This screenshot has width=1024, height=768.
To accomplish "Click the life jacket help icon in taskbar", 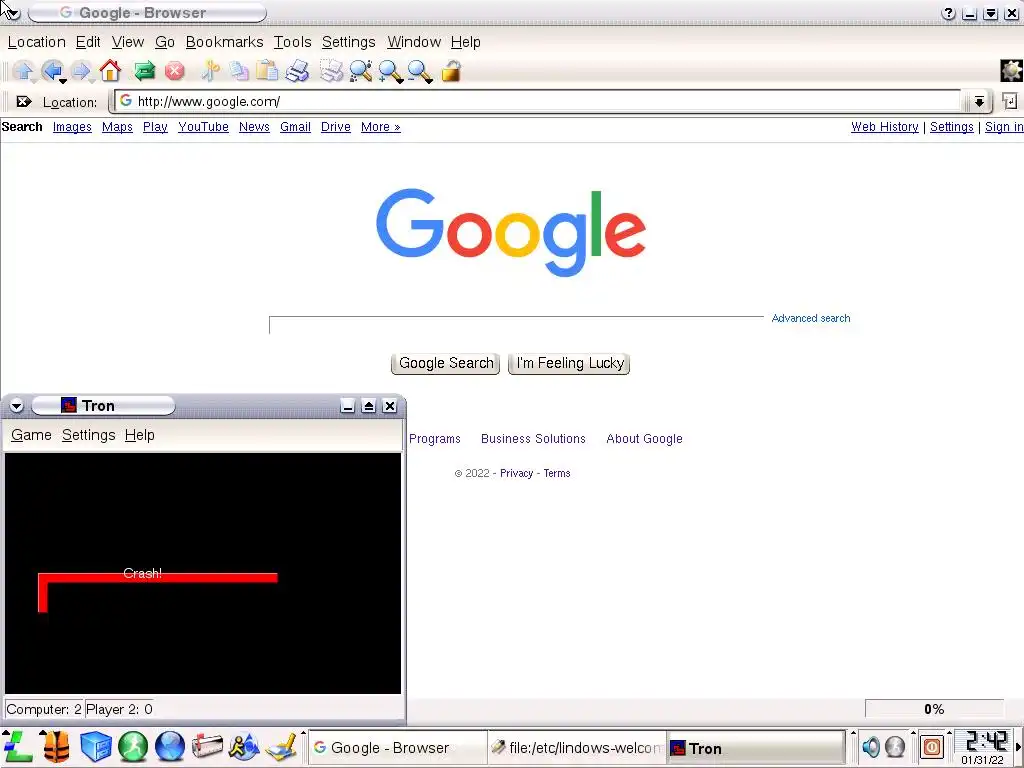I will 57,746.
